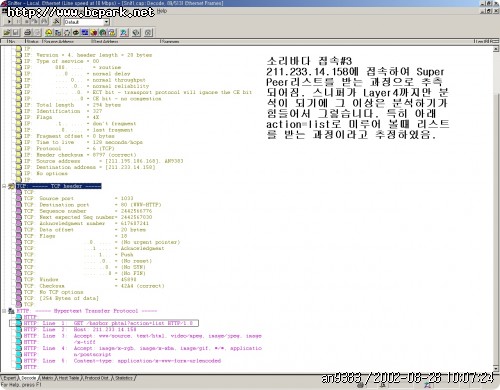
Task: Select the IP Header checksum row
Action: pos(80,155)
